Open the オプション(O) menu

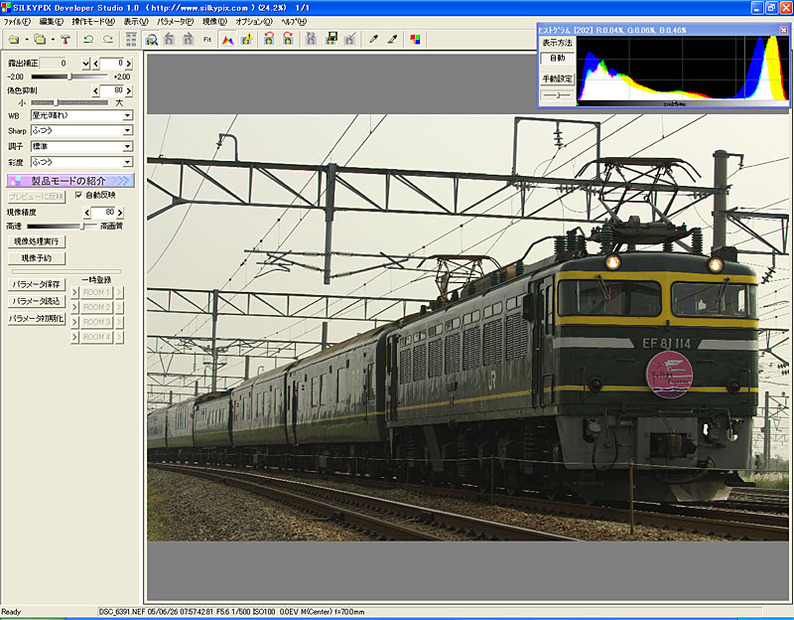pos(254,22)
